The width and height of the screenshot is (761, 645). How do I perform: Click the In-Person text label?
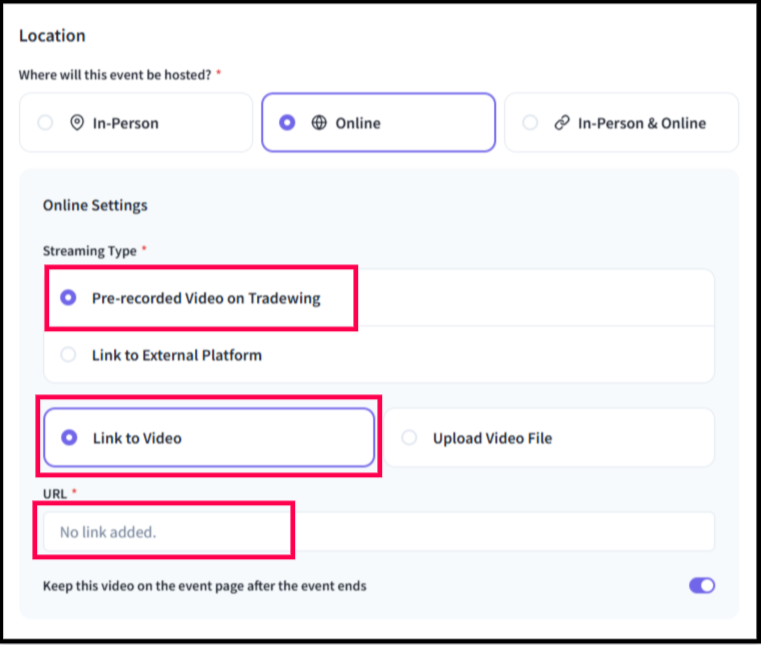click(x=126, y=123)
